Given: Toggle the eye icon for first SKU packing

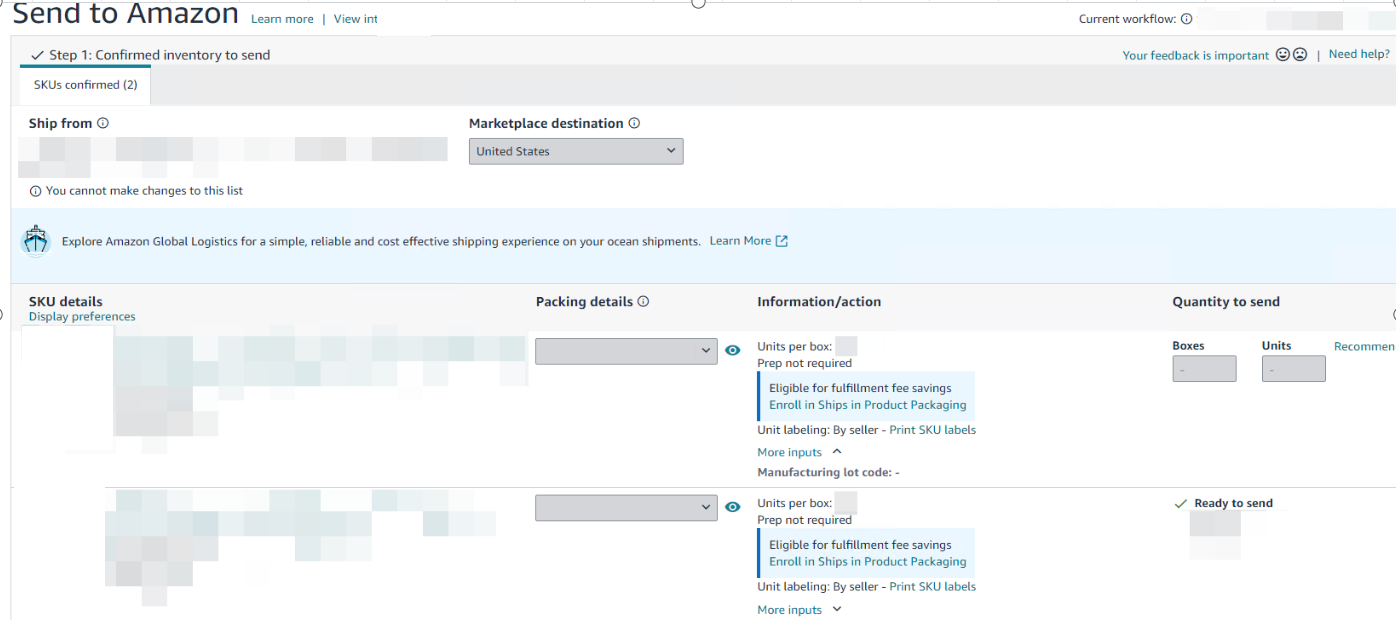Looking at the screenshot, I should pos(732,351).
